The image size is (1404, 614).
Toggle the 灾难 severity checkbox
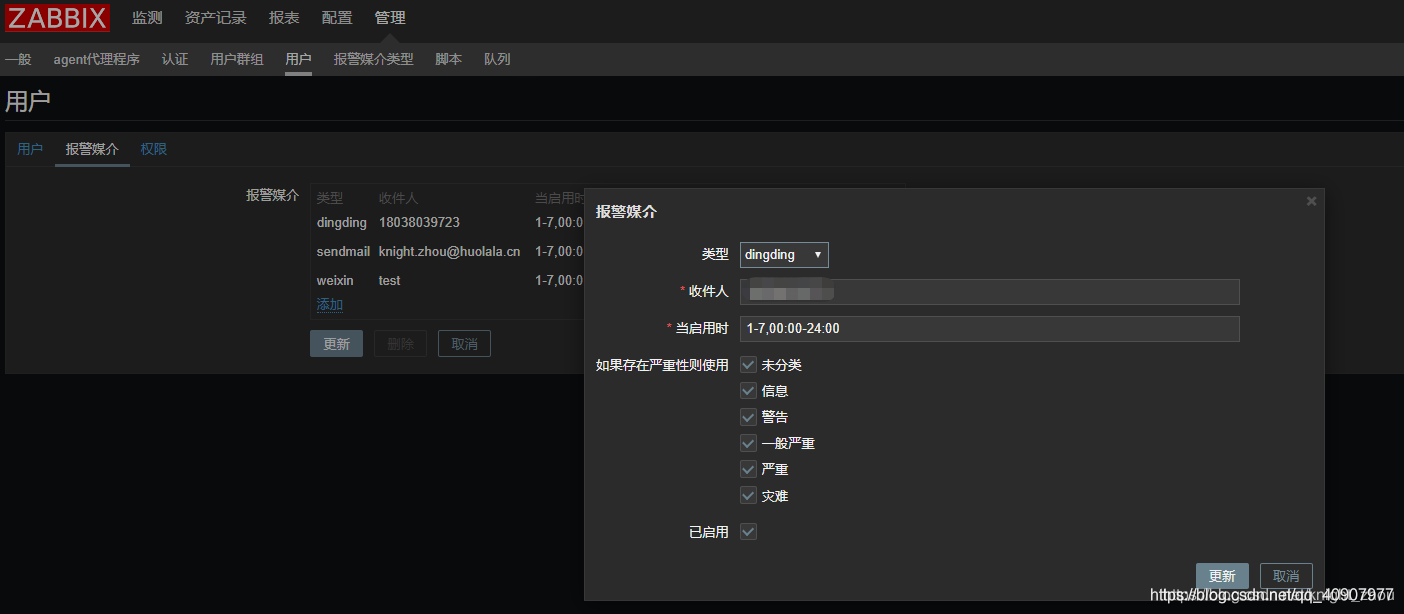[x=748, y=496]
